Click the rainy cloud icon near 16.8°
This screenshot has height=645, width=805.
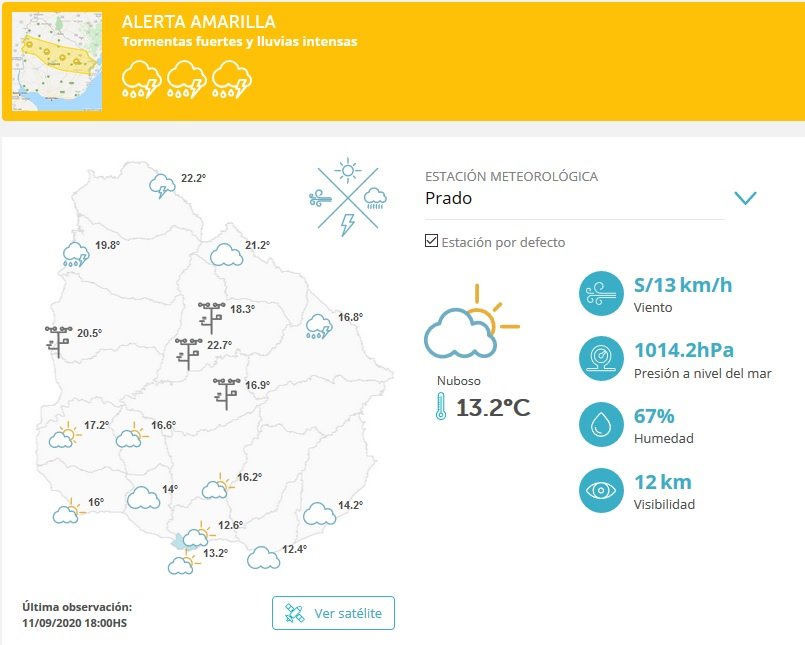coord(319,326)
